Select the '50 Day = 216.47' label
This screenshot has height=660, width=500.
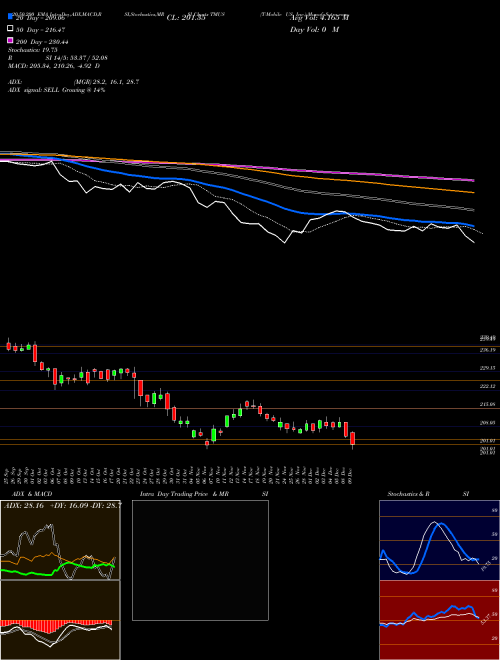[41, 30]
